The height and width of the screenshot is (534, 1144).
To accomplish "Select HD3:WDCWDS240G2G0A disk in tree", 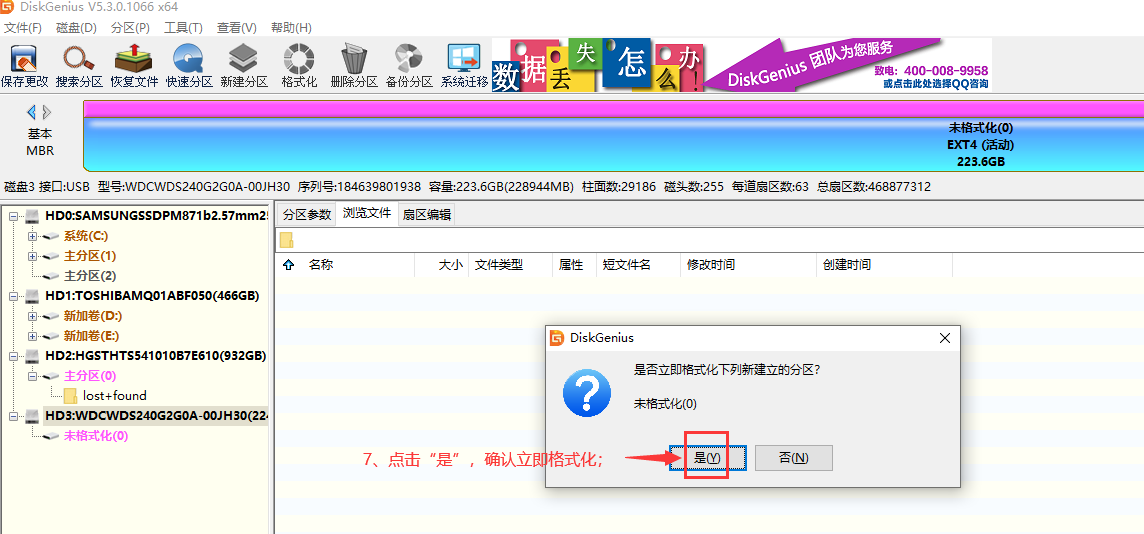I will (x=156, y=416).
